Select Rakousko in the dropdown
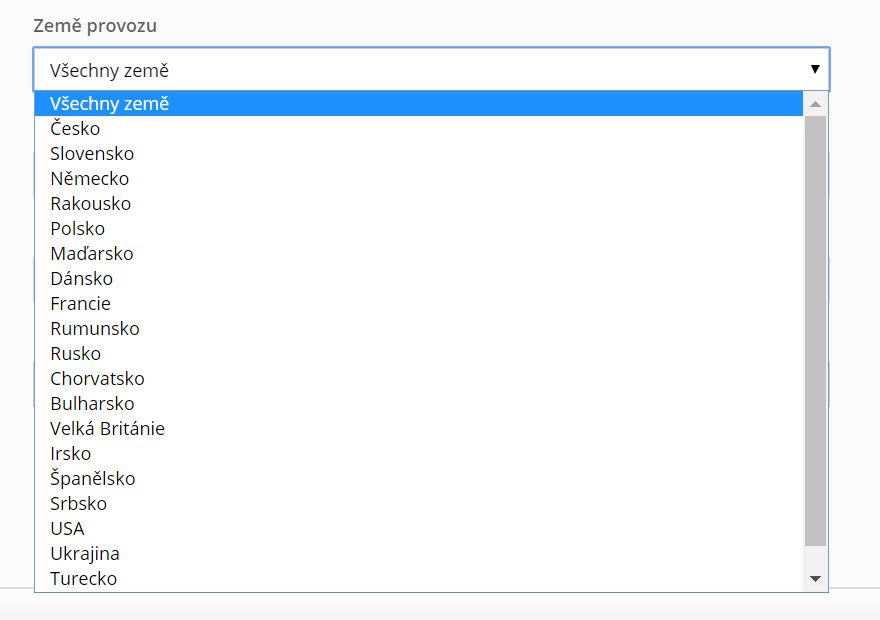 click(419, 204)
